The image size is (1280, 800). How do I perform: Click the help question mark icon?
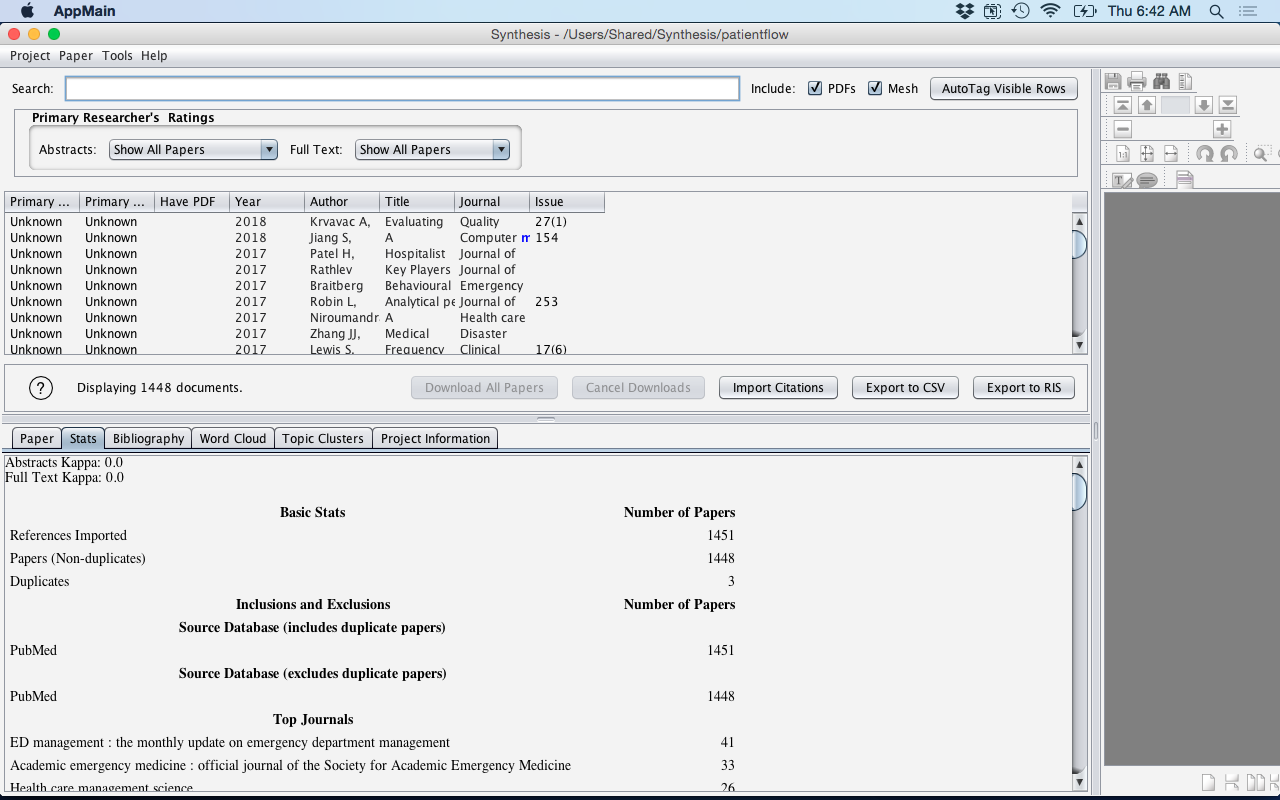tap(40, 388)
